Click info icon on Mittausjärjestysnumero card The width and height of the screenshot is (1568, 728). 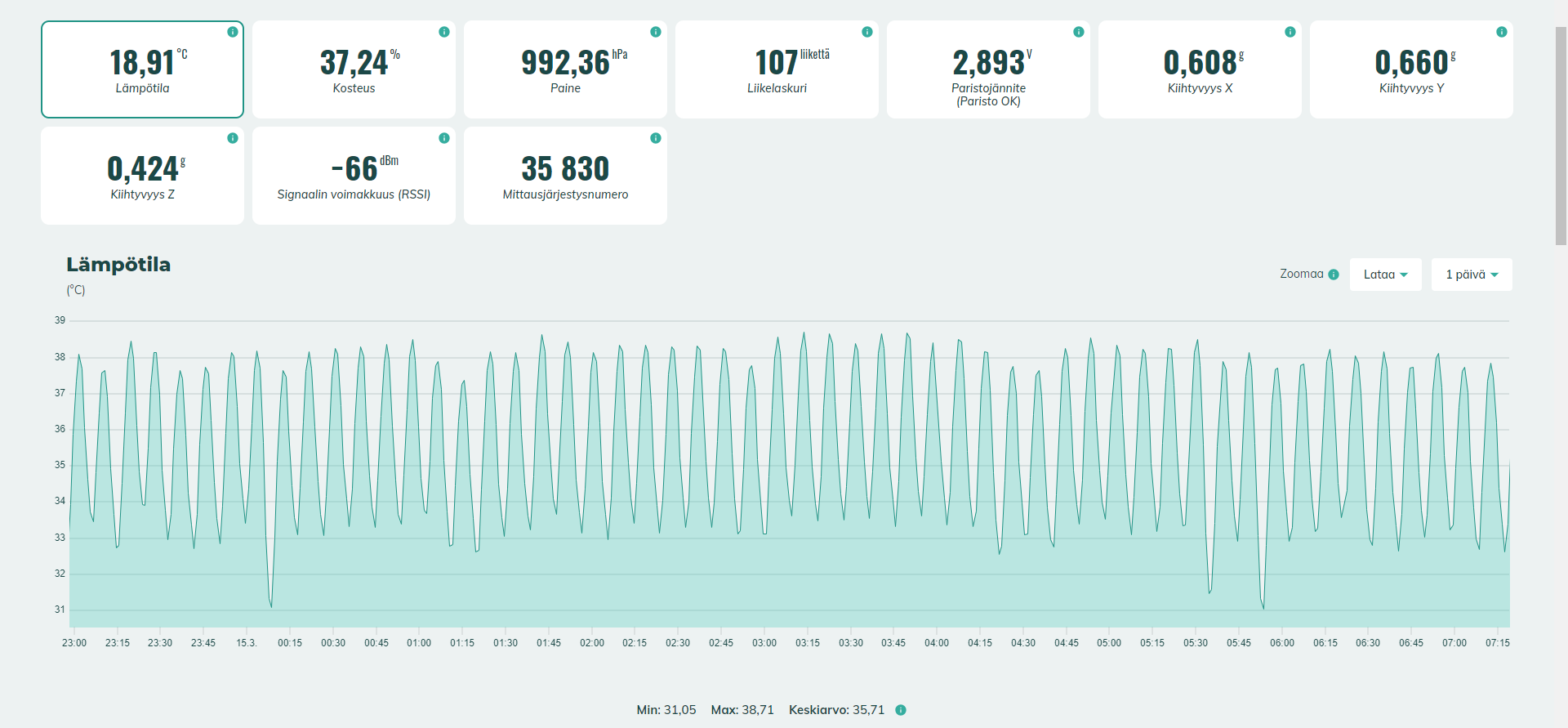click(x=656, y=138)
